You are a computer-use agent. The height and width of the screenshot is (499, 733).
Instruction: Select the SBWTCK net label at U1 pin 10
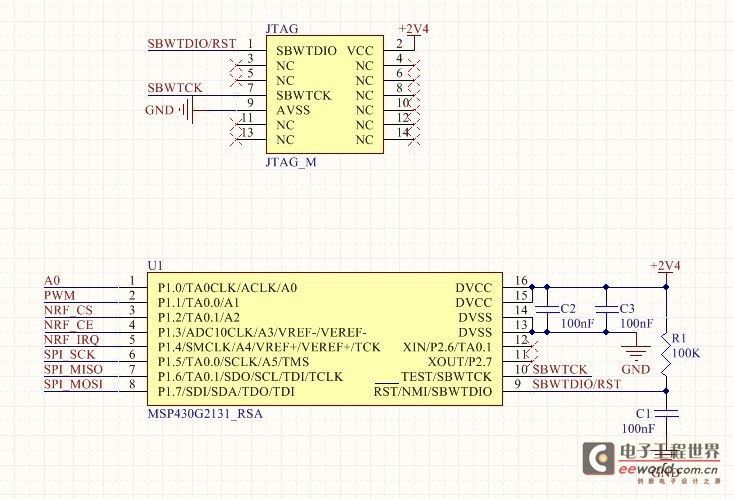click(560, 369)
